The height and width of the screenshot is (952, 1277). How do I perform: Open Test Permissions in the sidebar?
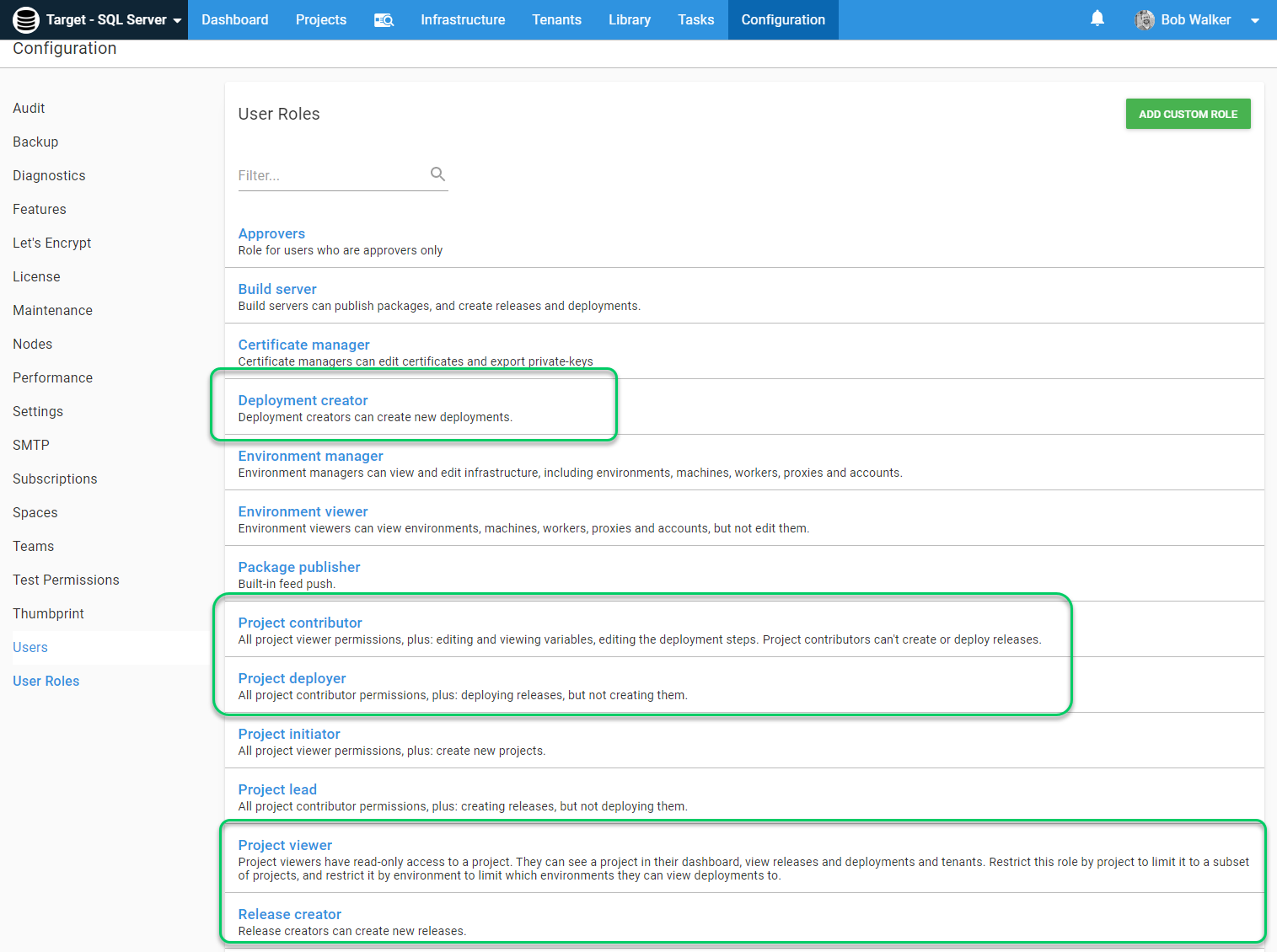(66, 580)
